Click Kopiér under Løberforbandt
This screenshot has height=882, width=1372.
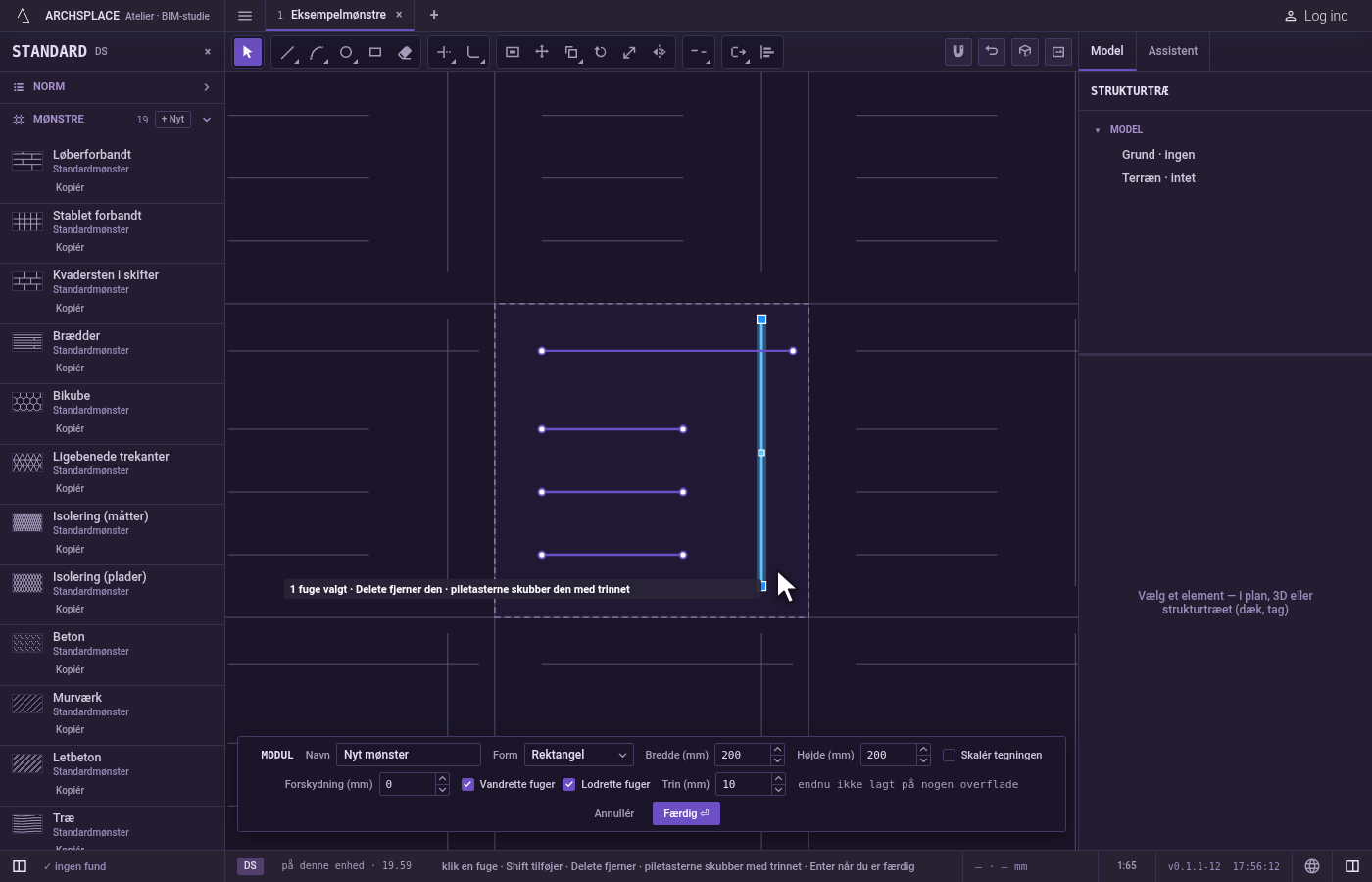[x=71, y=187]
